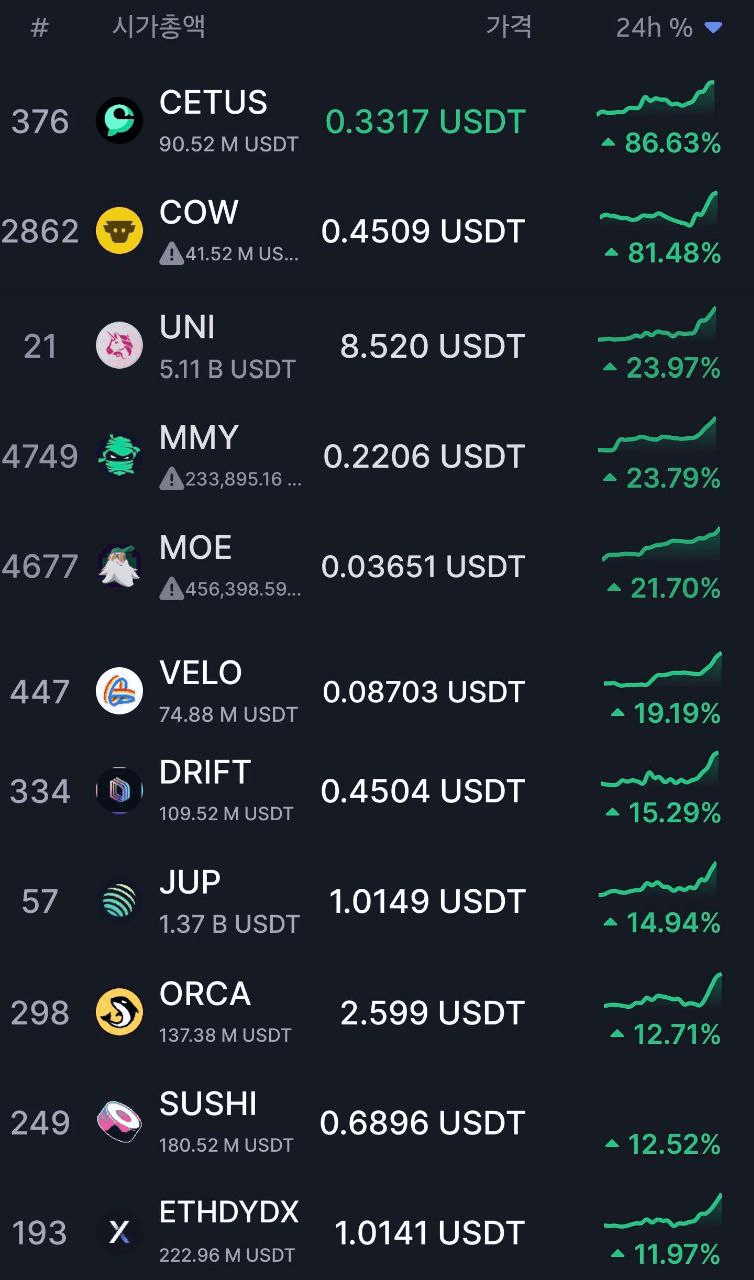Open the CETUS coin logo
This screenshot has height=1280, width=754.
tap(119, 121)
